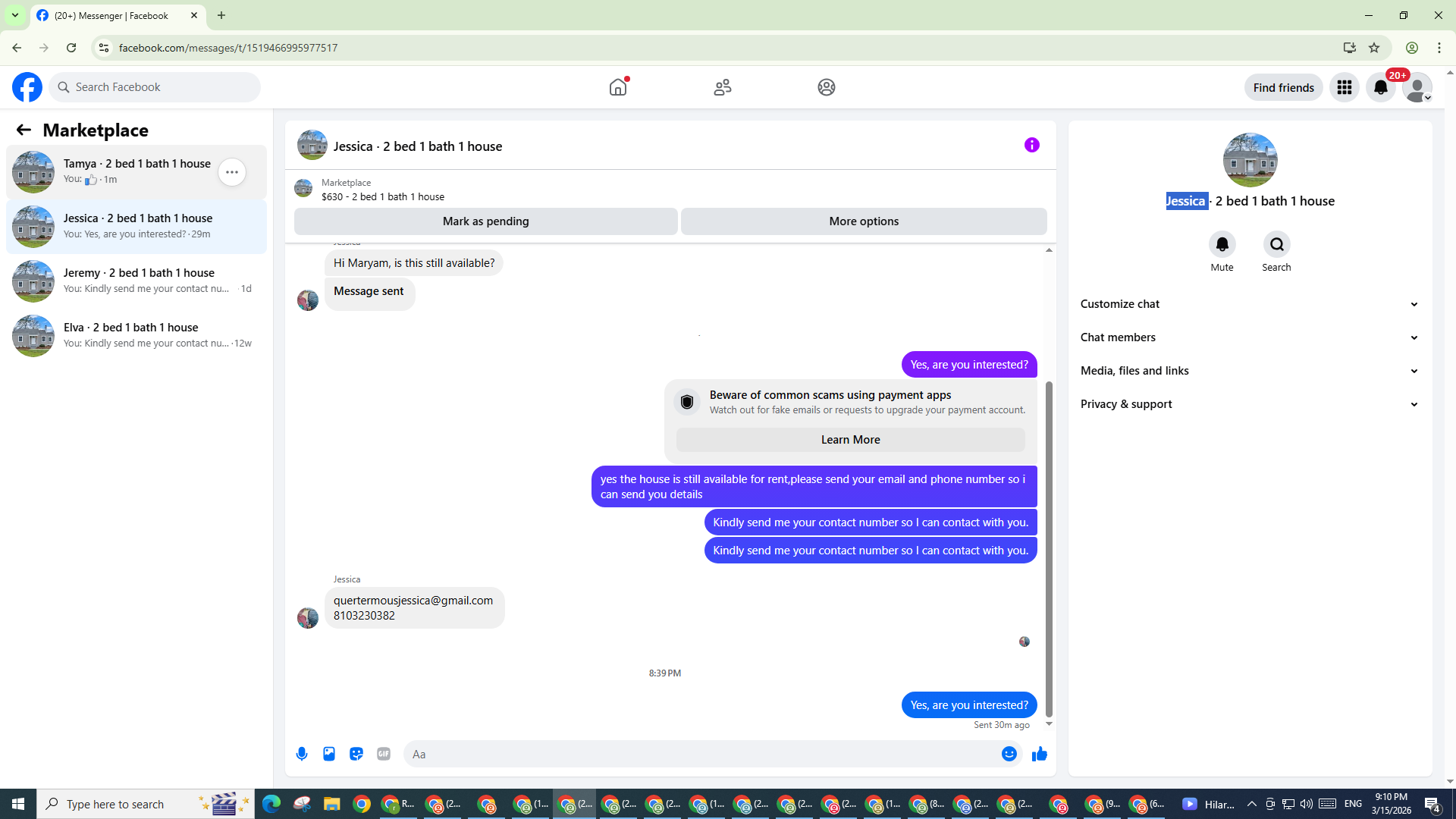Click header title Jessica · 2 bed 1 bath
This screenshot has height=819, width=1456.
[x=418, y=146]
